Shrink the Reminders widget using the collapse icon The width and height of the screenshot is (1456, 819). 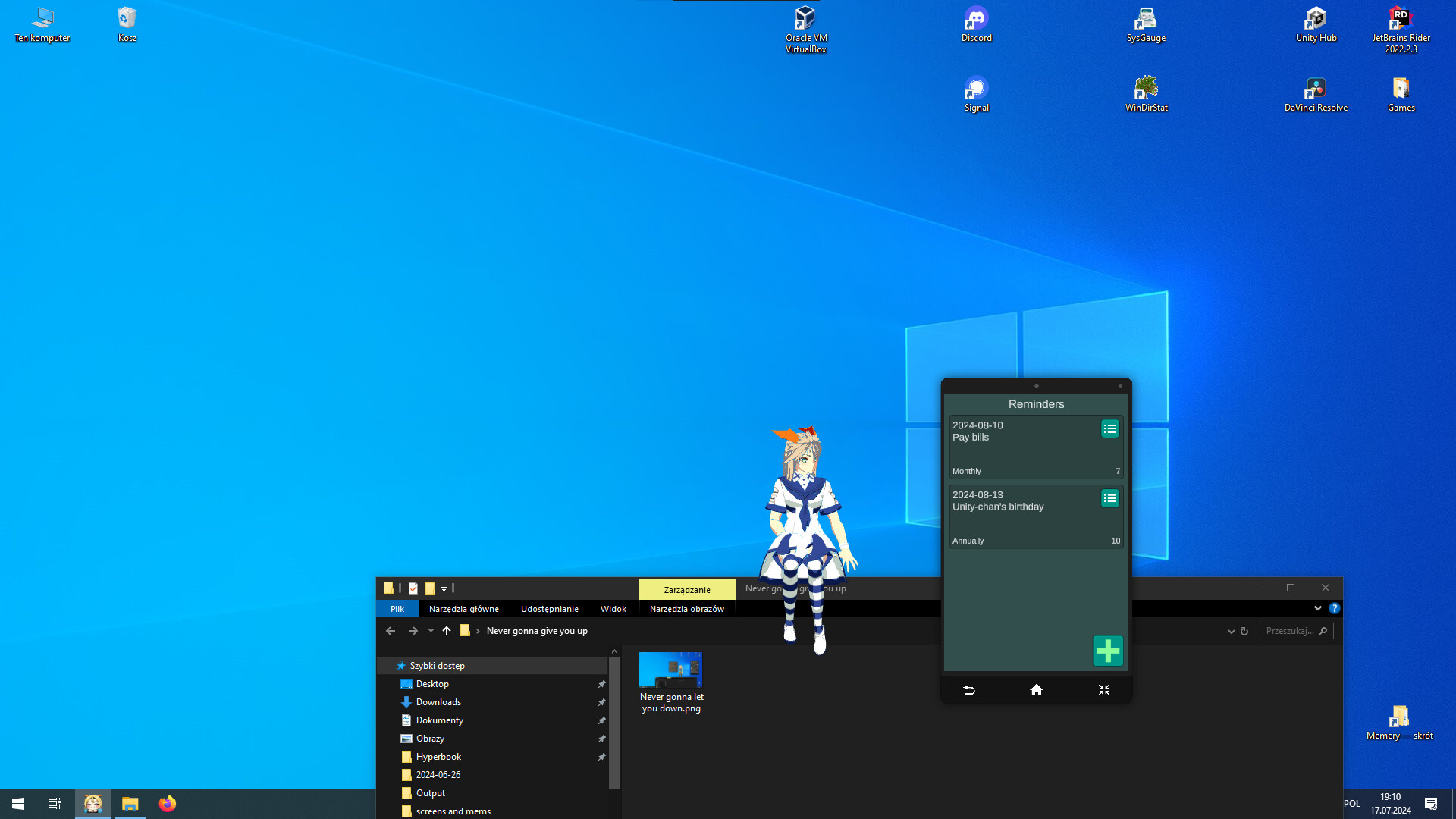point(1103,690)
